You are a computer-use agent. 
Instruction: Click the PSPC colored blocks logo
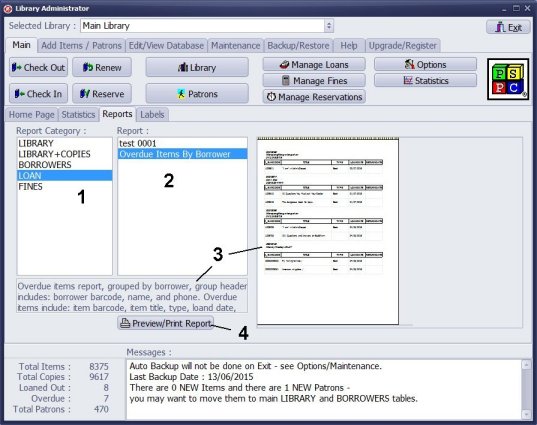(x=508, y=79)
